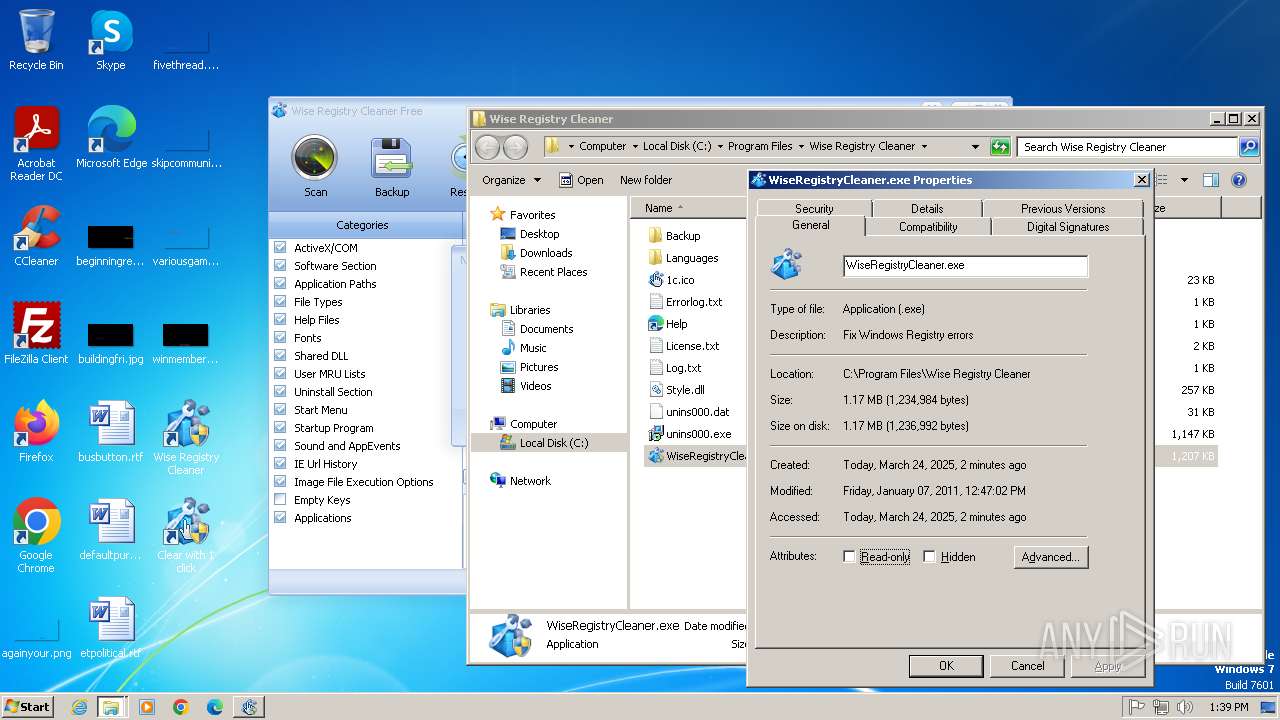Open the change view options dropdown arrow
This screenshot has height=720, width=1280.
[1184, 180]
